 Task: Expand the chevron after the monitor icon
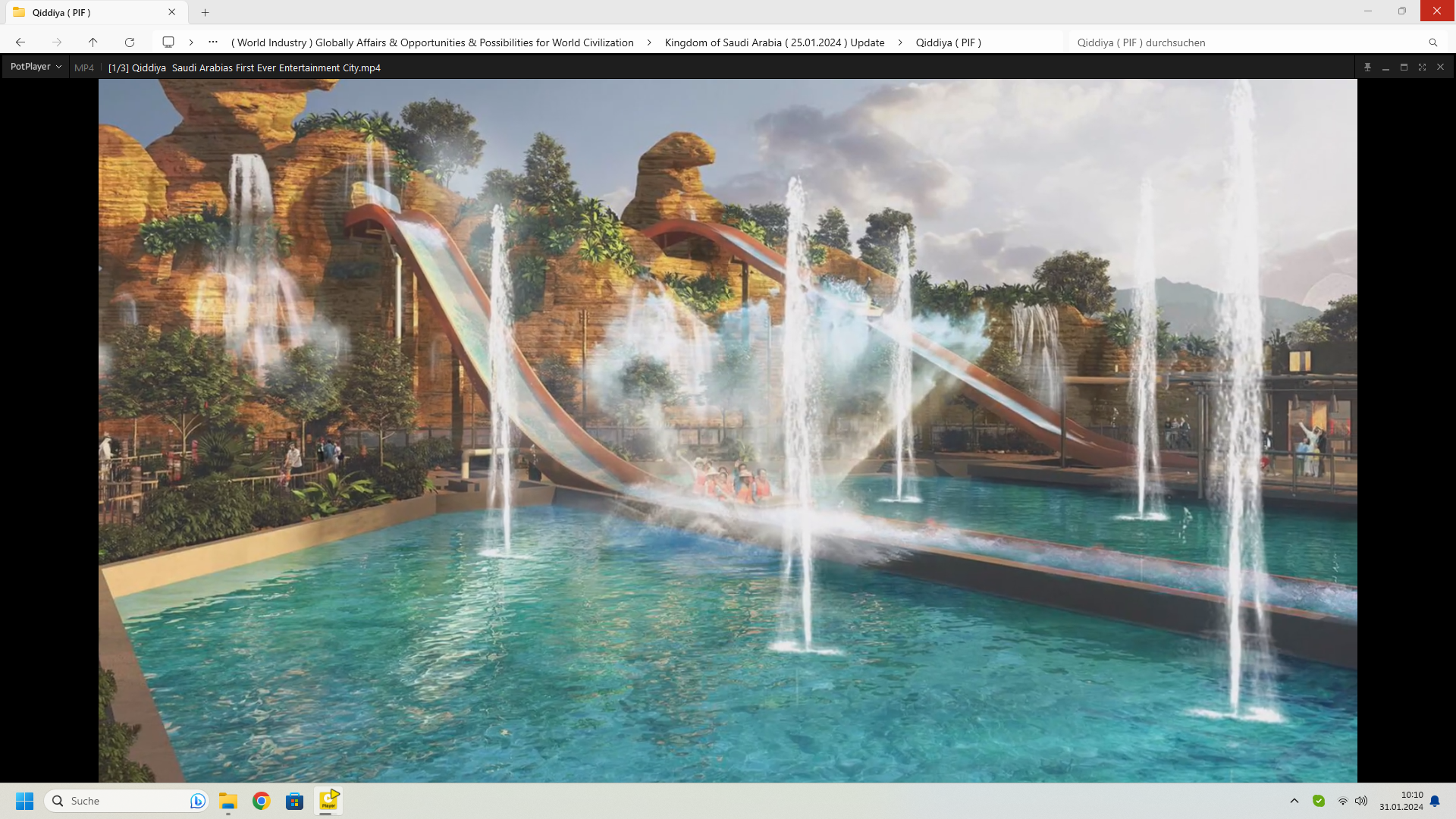pos(191,42)
